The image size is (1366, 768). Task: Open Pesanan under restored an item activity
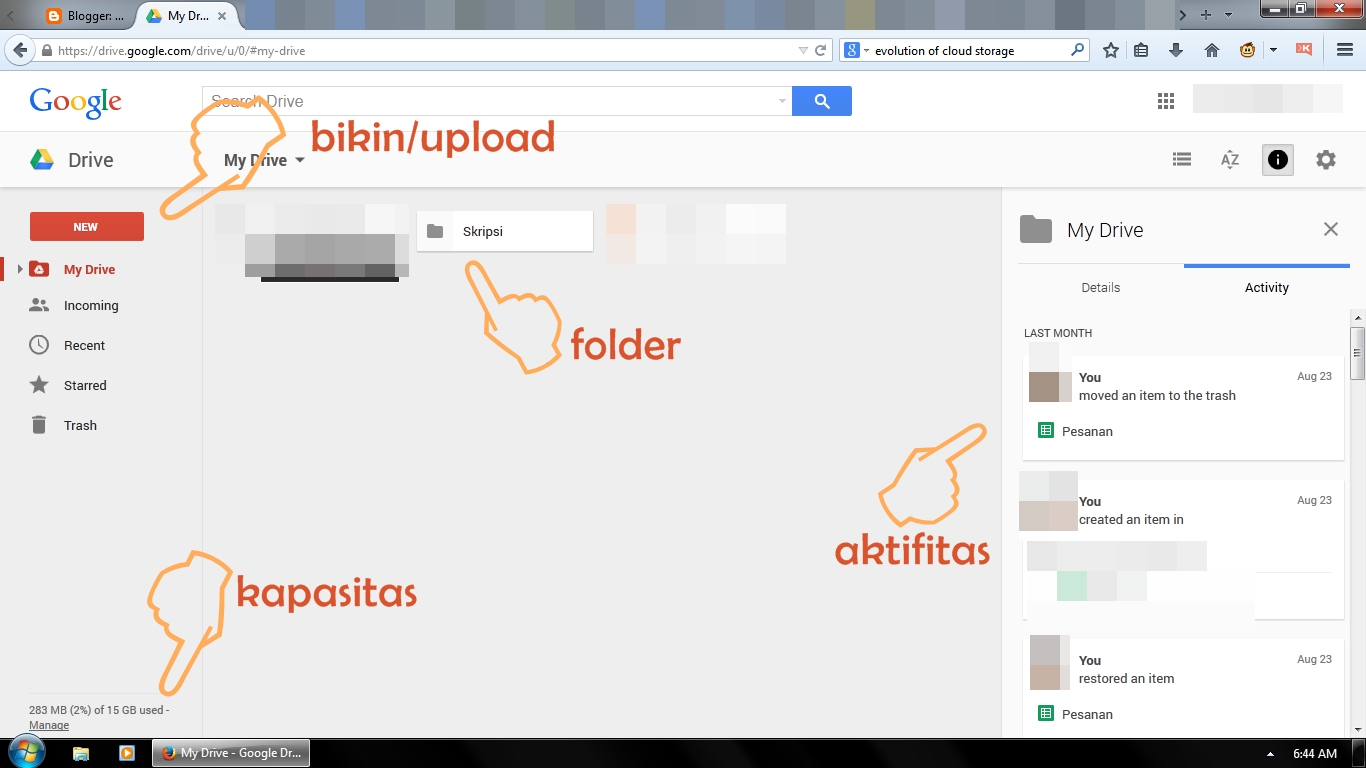(1087, 715)
